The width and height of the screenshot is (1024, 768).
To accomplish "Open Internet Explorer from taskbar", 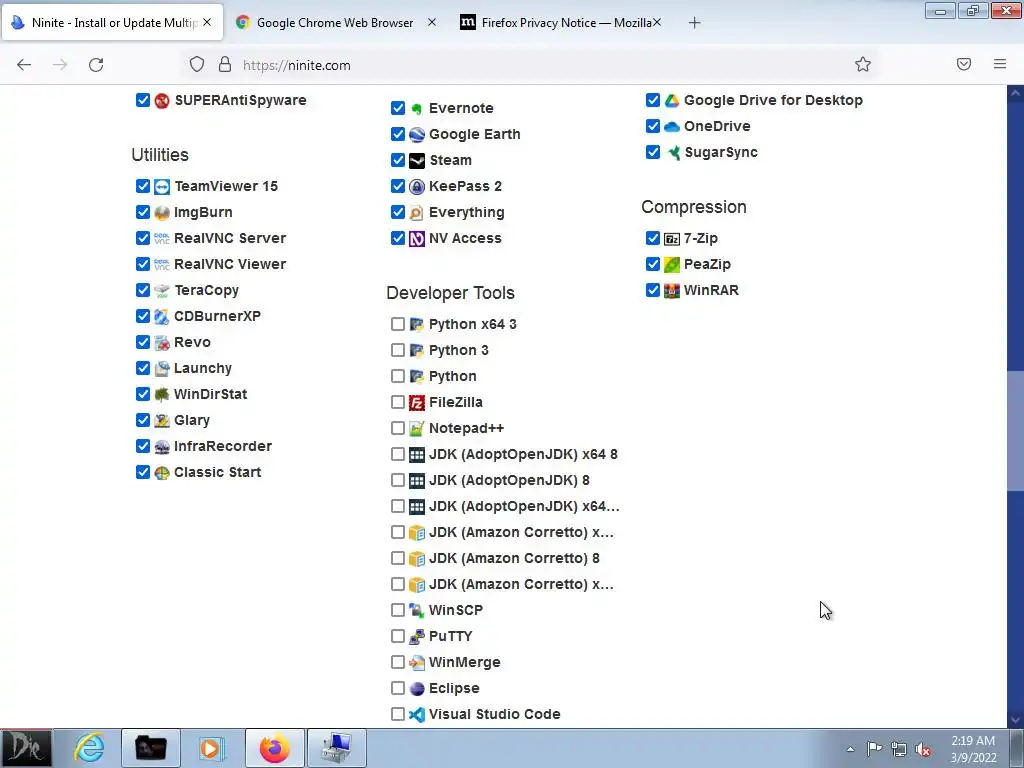I will click(x=89, y=748).
